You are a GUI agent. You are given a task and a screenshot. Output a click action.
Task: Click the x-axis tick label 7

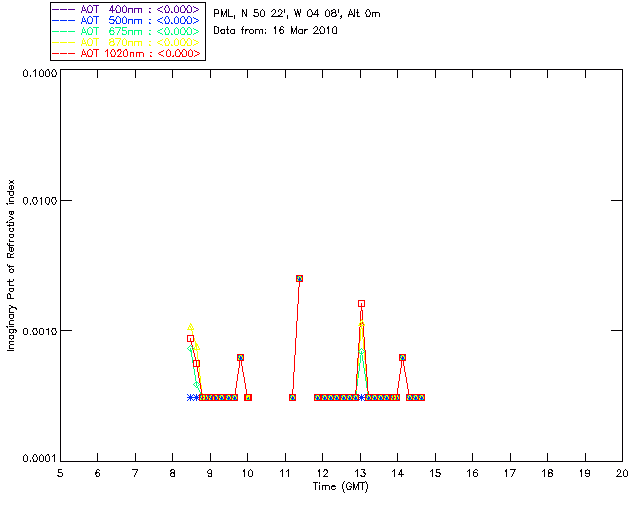[135, 473]
